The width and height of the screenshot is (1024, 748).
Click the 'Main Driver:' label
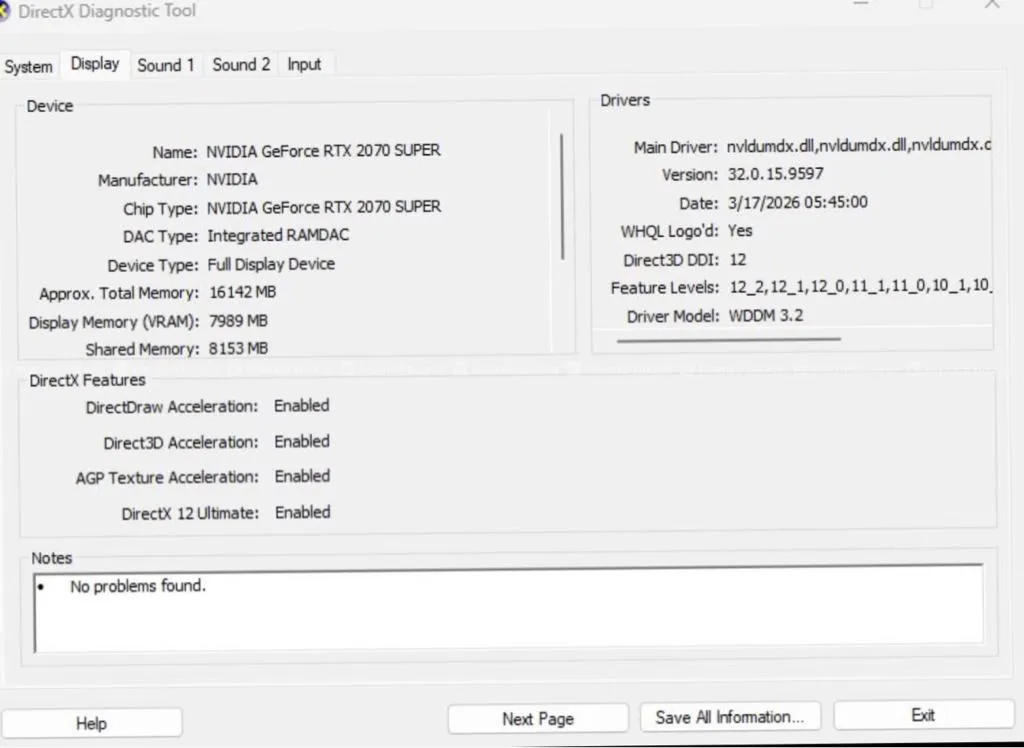pyautogui.click(x=676, y=148)
